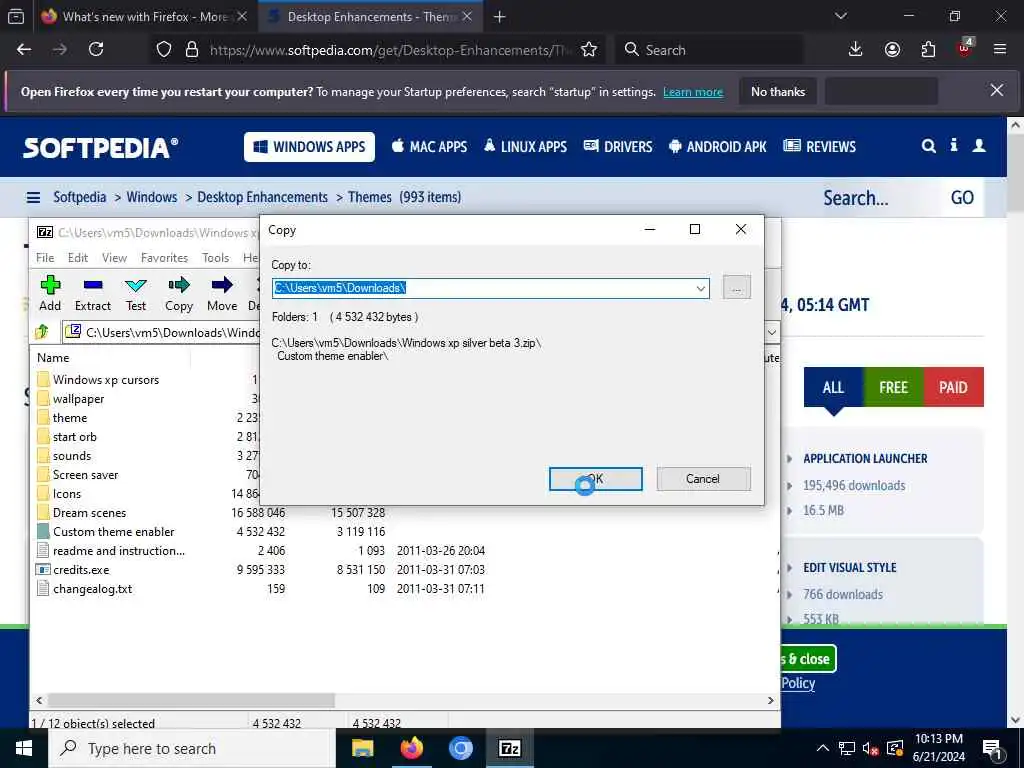Open the Firefox extensions puzzle icon

pos(928,50)
